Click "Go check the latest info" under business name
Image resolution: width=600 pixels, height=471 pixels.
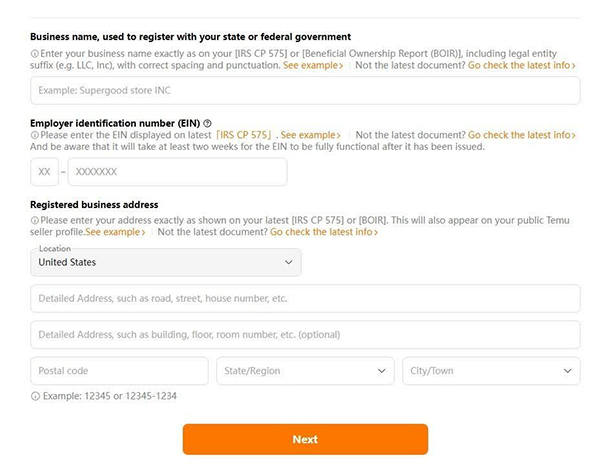click(x=522, y=65)
